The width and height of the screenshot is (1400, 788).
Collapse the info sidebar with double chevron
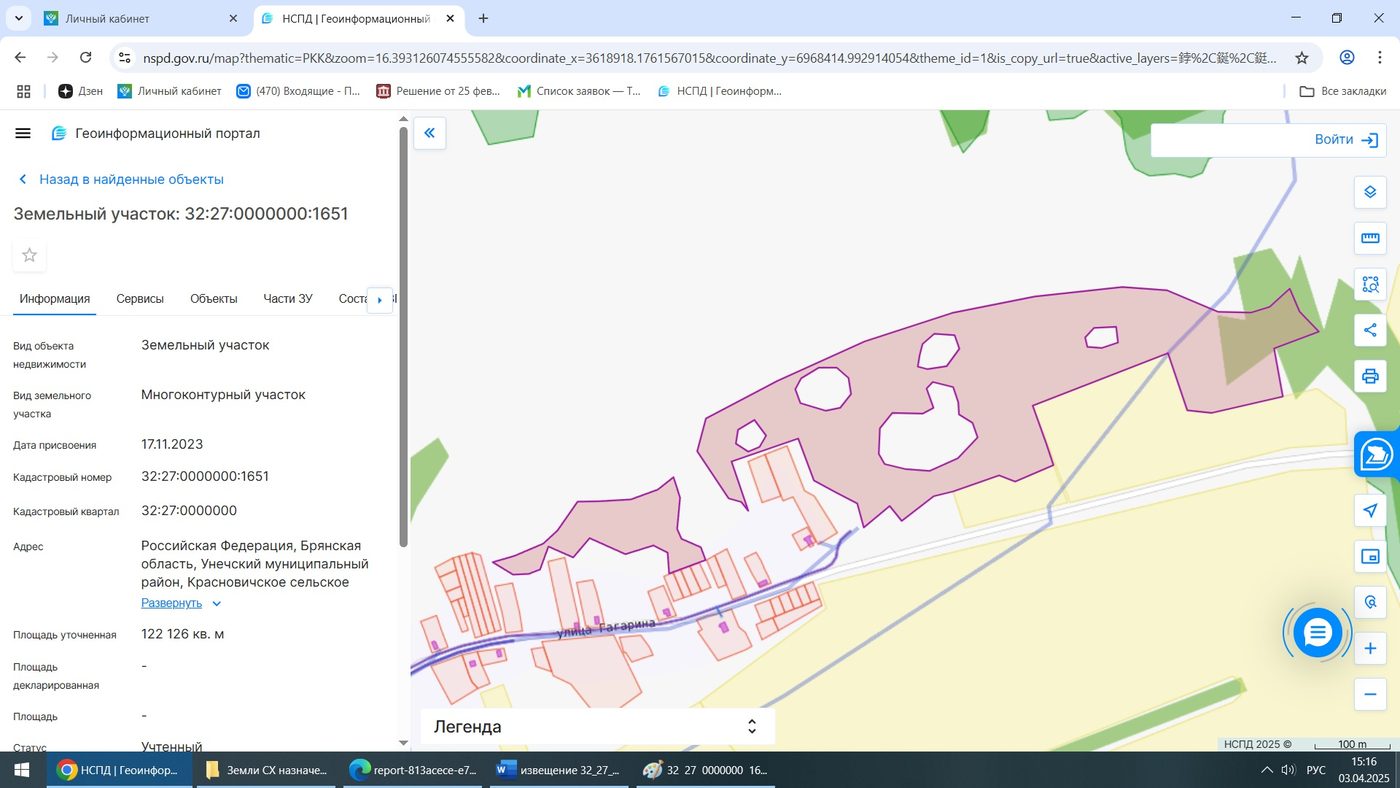coord(429,133)
